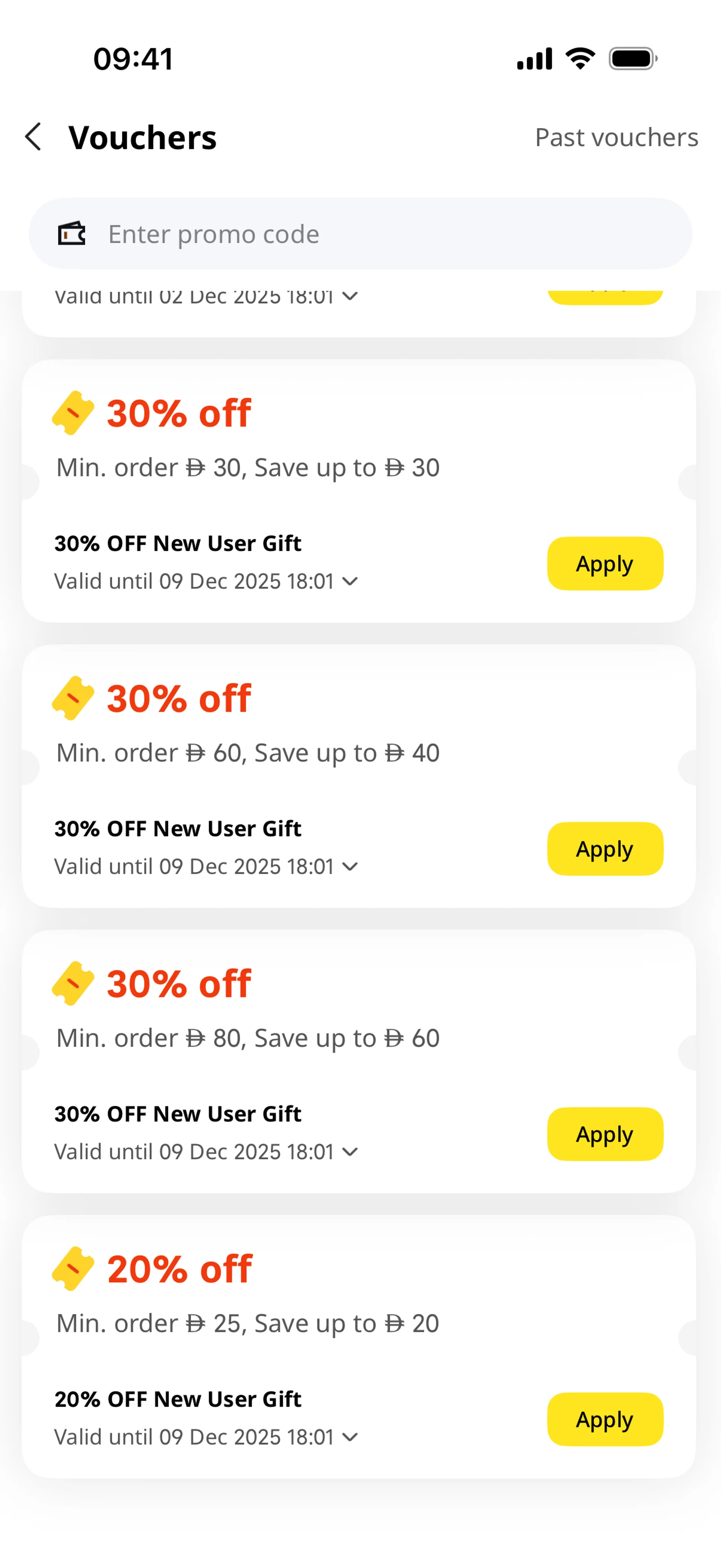This screenshot has height=1568, width=721.
Task: Tap ticket icon on Min. order 60 voucher
Action: (x=73, y=698)
